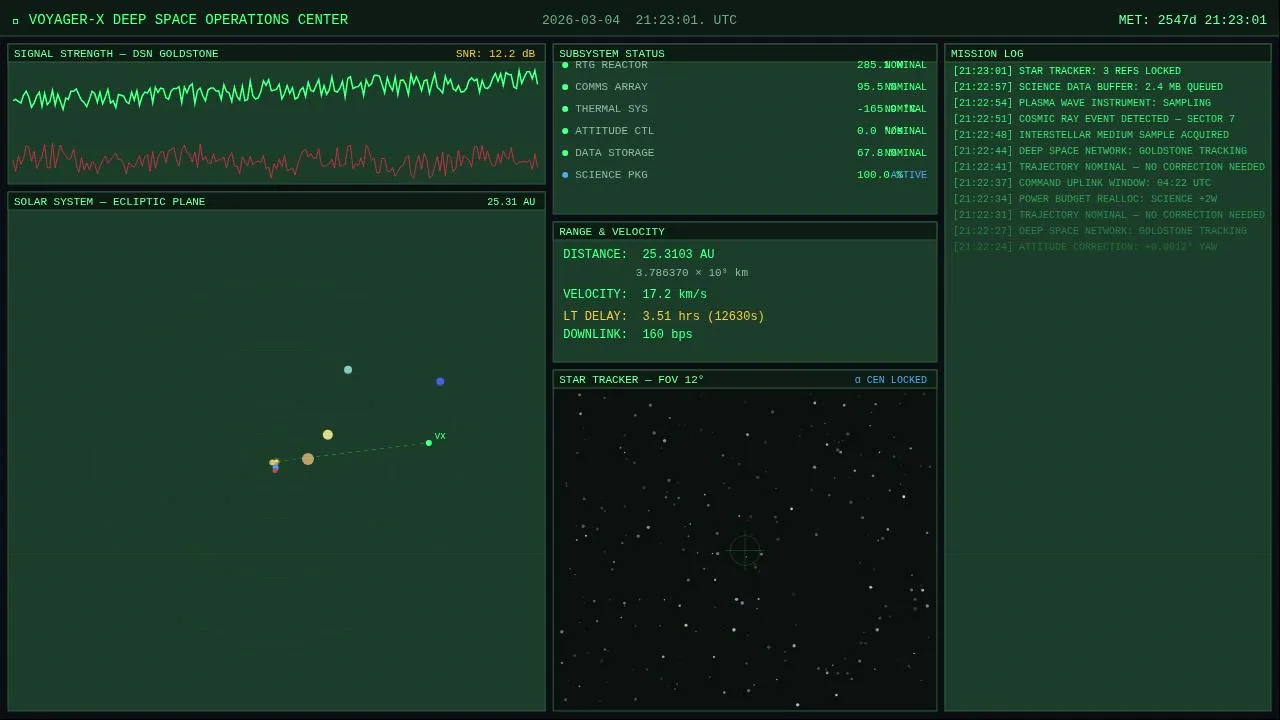Select the 'THERMAL SYS' row label
This screenshot has width=1280, height=720.
(x=611, y=109)
